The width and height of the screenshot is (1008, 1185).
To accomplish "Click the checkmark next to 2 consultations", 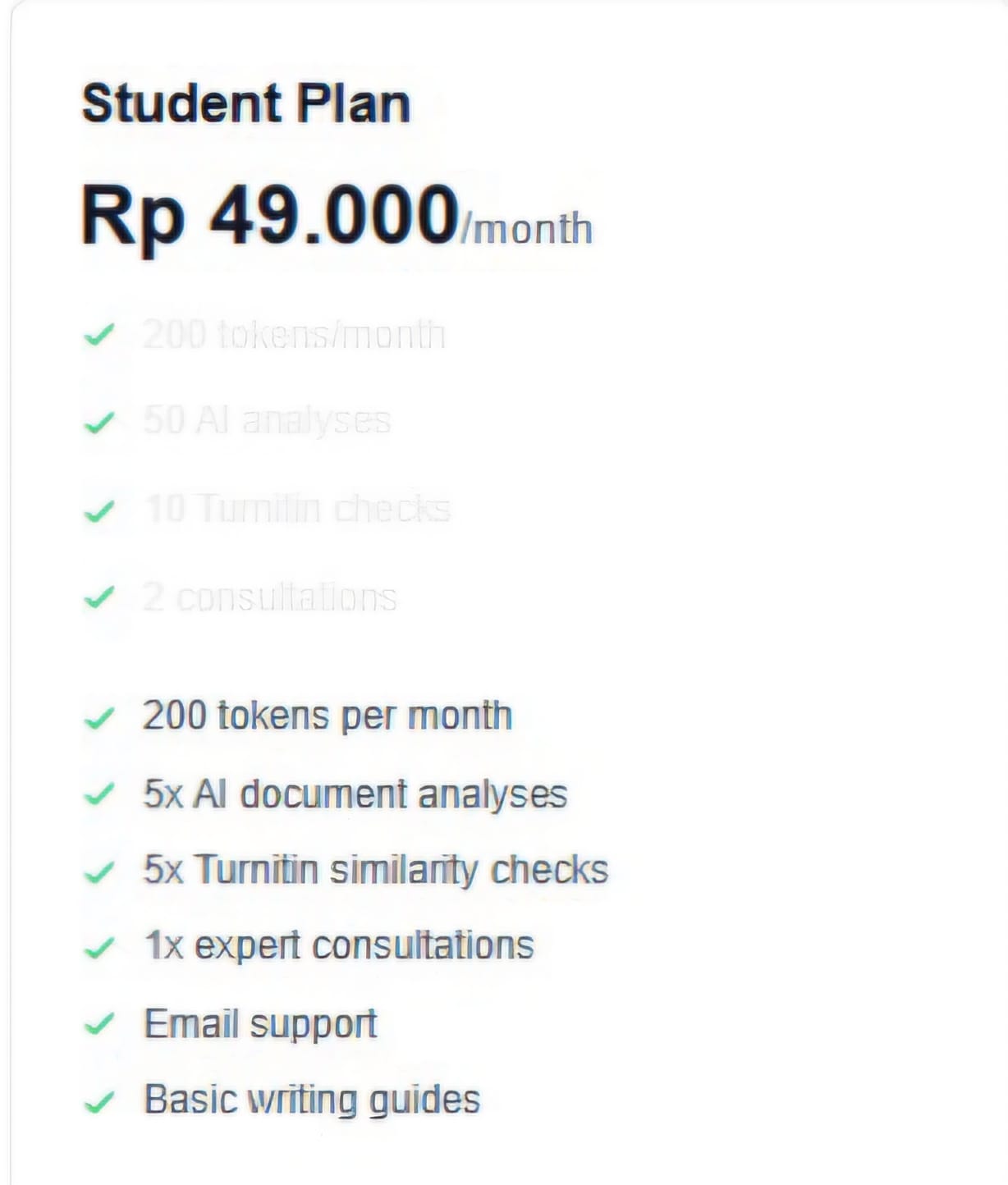I will click(99, 597).
